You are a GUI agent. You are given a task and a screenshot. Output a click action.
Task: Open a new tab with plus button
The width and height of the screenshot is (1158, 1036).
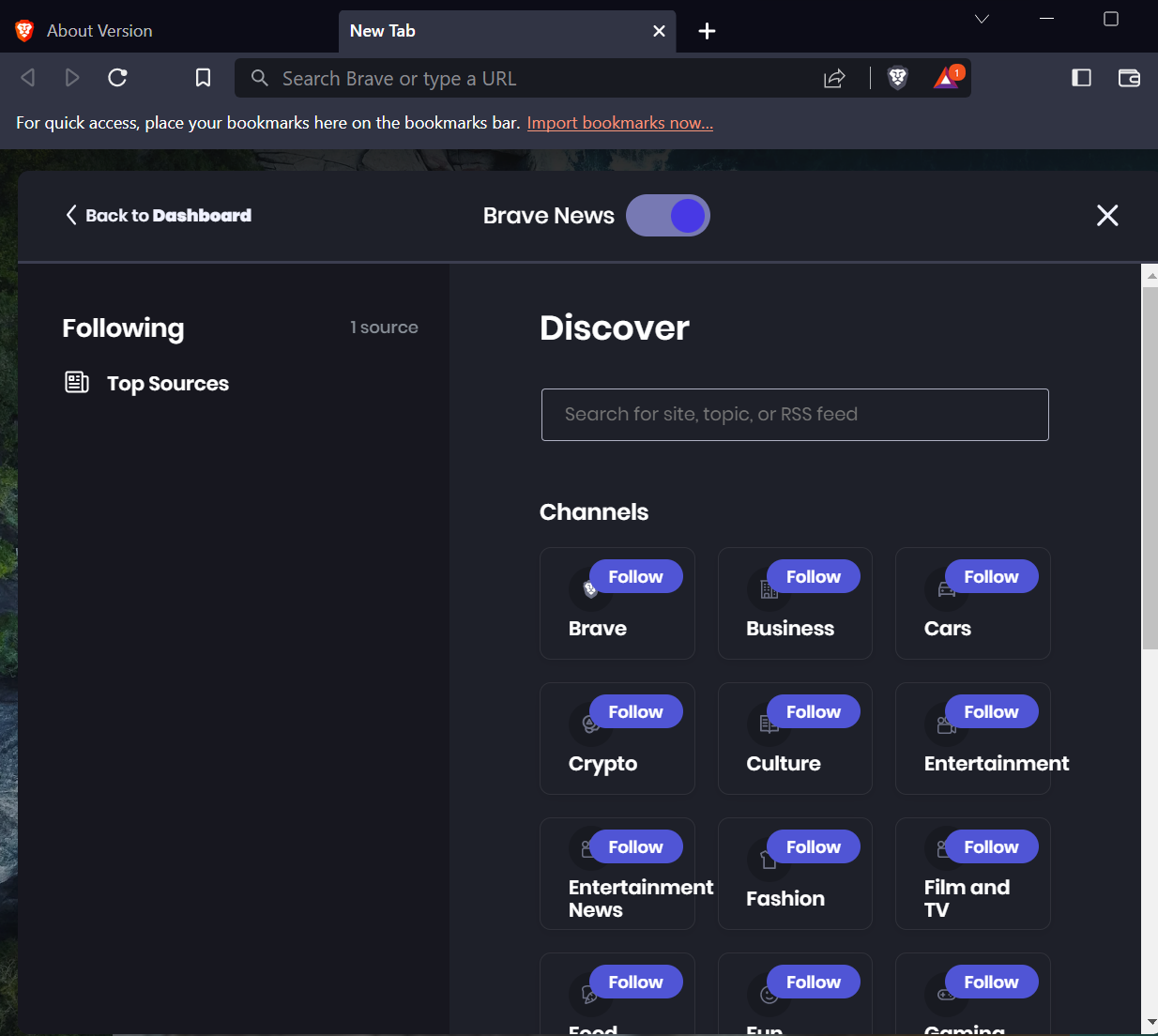(708, 31)
